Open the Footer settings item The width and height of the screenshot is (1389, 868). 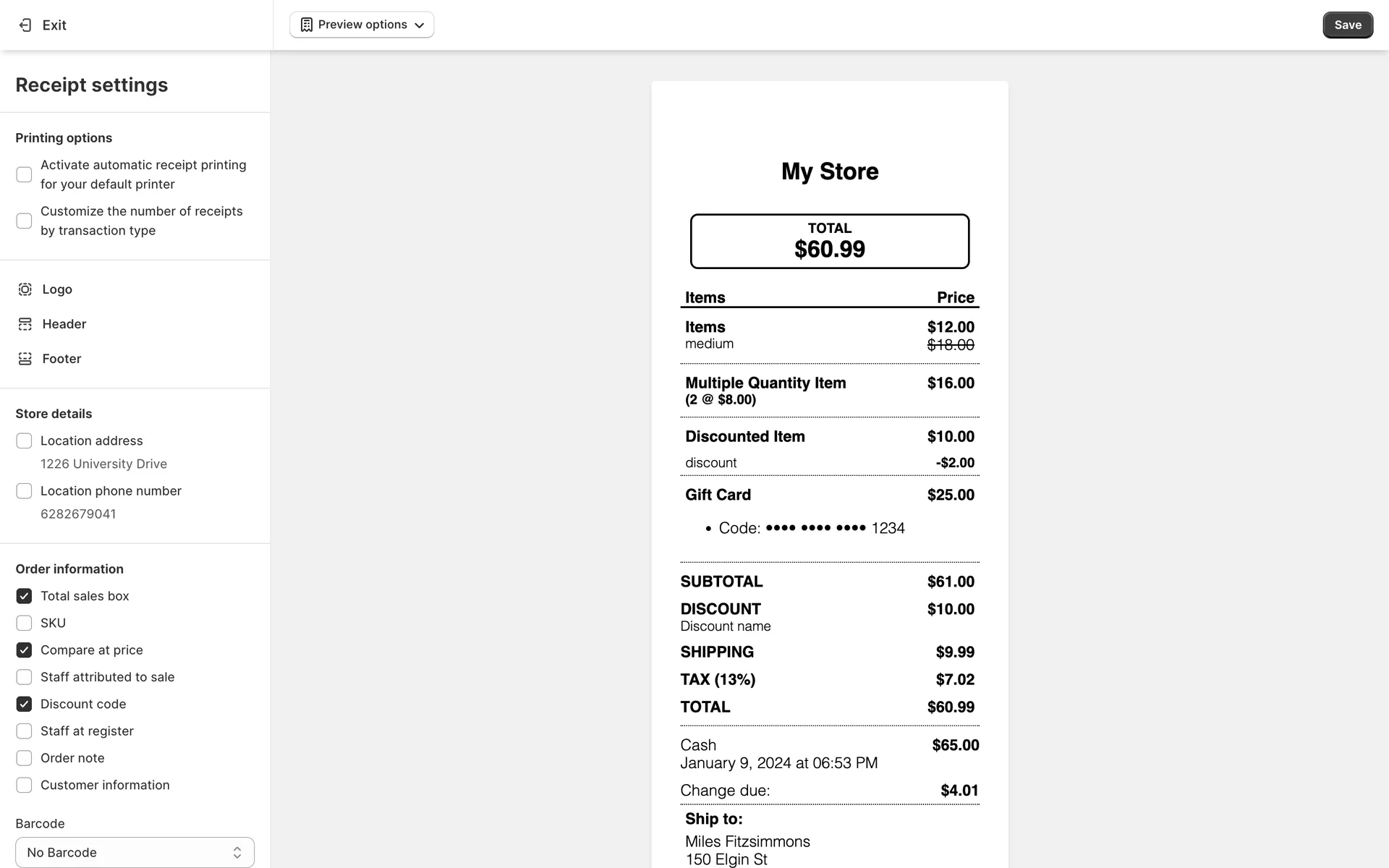pos(61,359)
